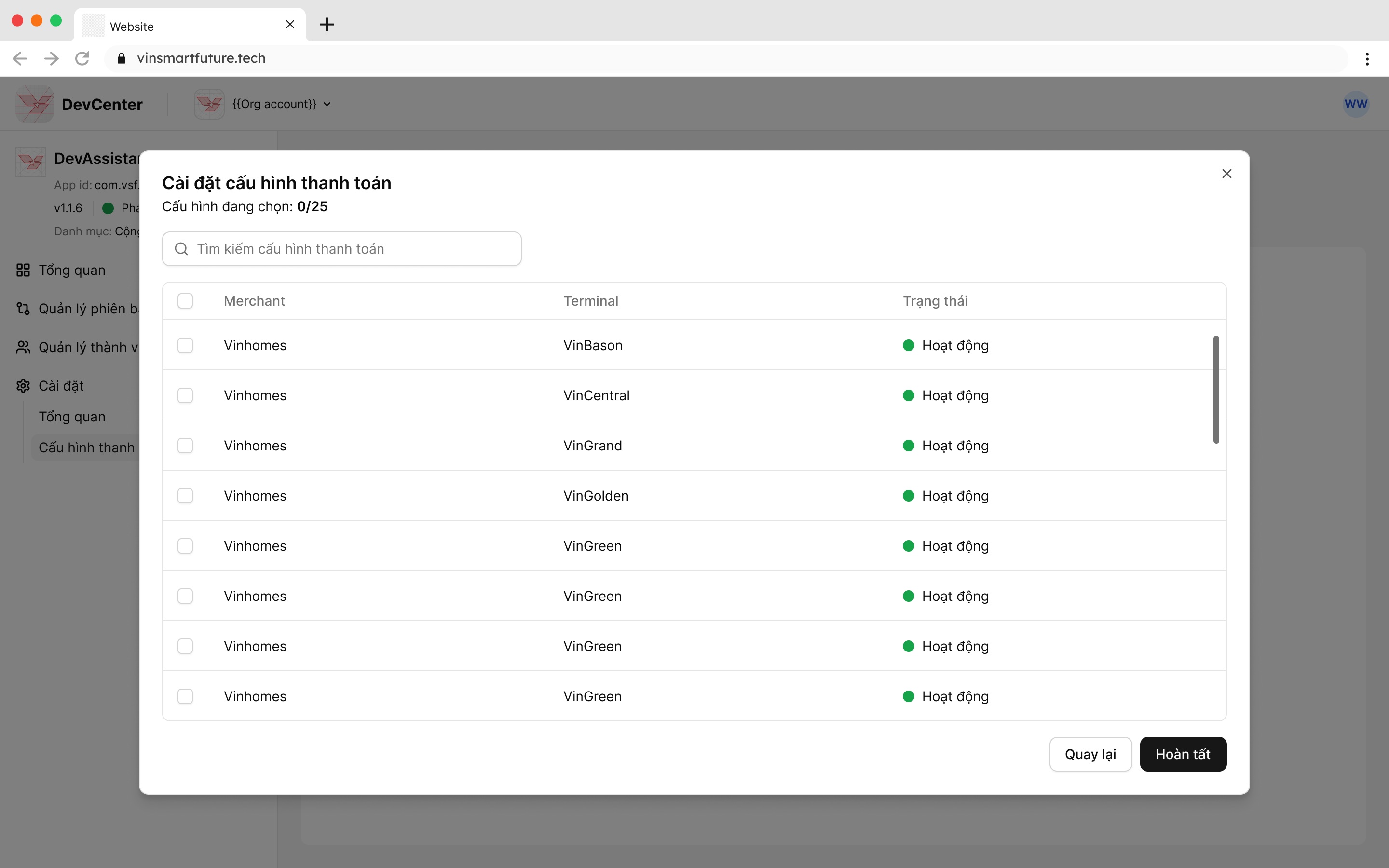The image size is (1389, 868).
Task: Click Vinhomes in the VinGrand row
Action: [255, 446]
